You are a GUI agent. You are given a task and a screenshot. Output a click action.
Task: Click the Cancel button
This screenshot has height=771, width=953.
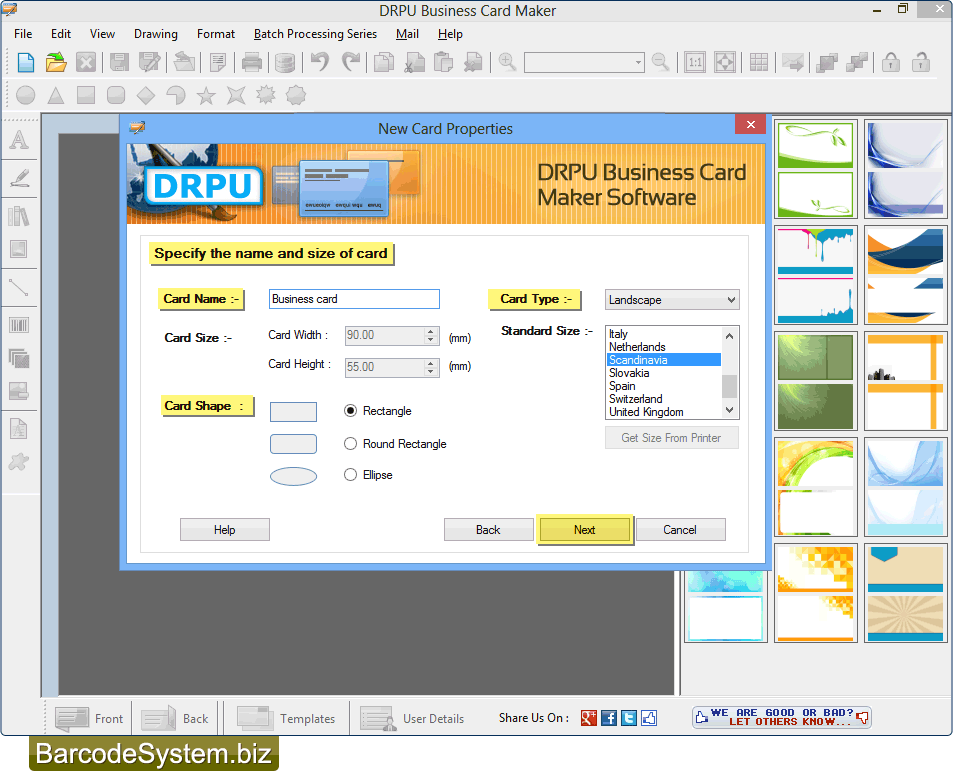coord(680,530)
